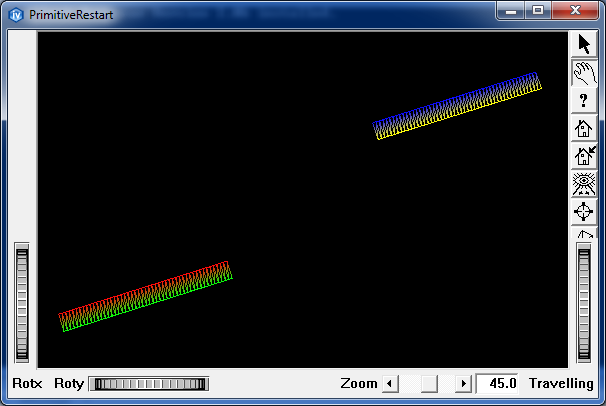Select the Seek crosshair tool
Screen dimensions: 606x406
tap(584, 212)
